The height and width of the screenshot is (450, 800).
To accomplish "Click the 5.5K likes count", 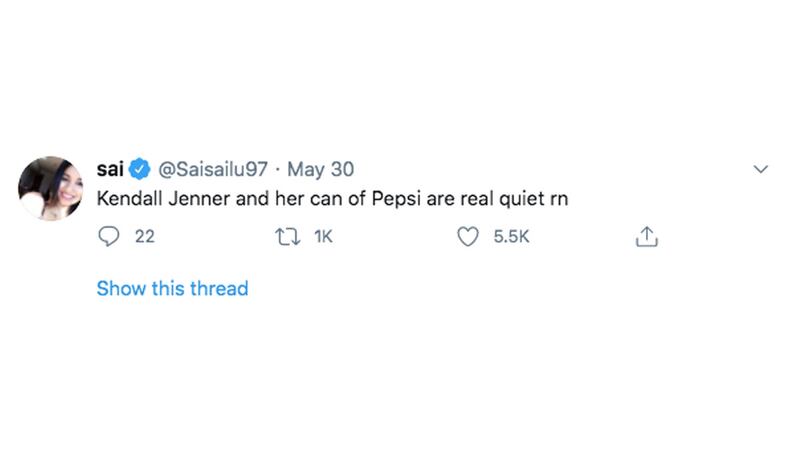I will 510,237.
